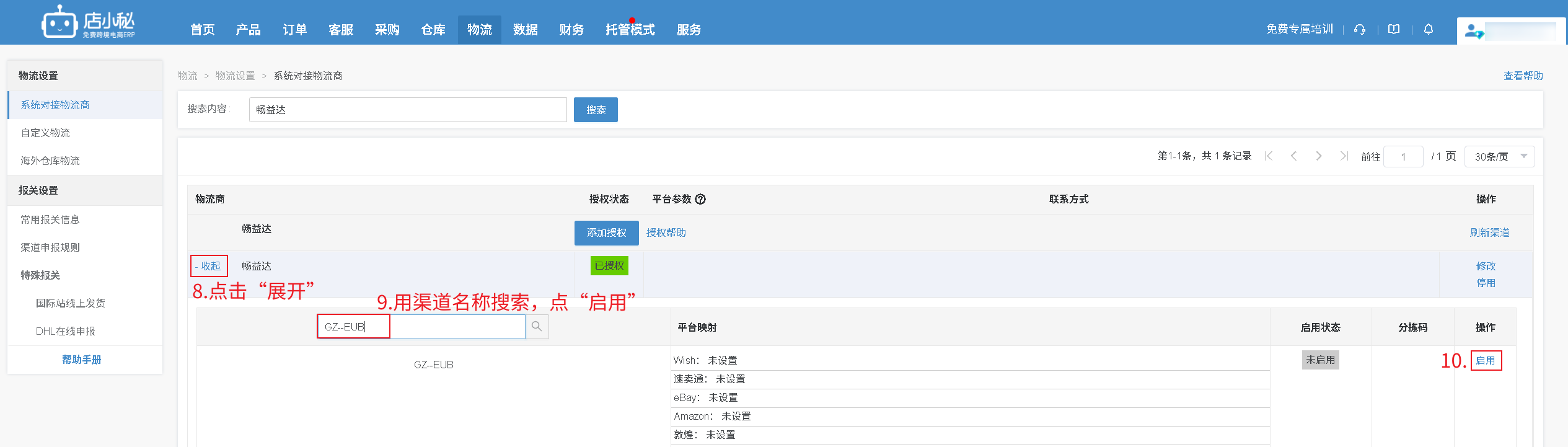Image resolution: width=1568 pixels, height=447 pixels.
Task: Click the 刷新渠道 link
Action: coord(1489,232)
